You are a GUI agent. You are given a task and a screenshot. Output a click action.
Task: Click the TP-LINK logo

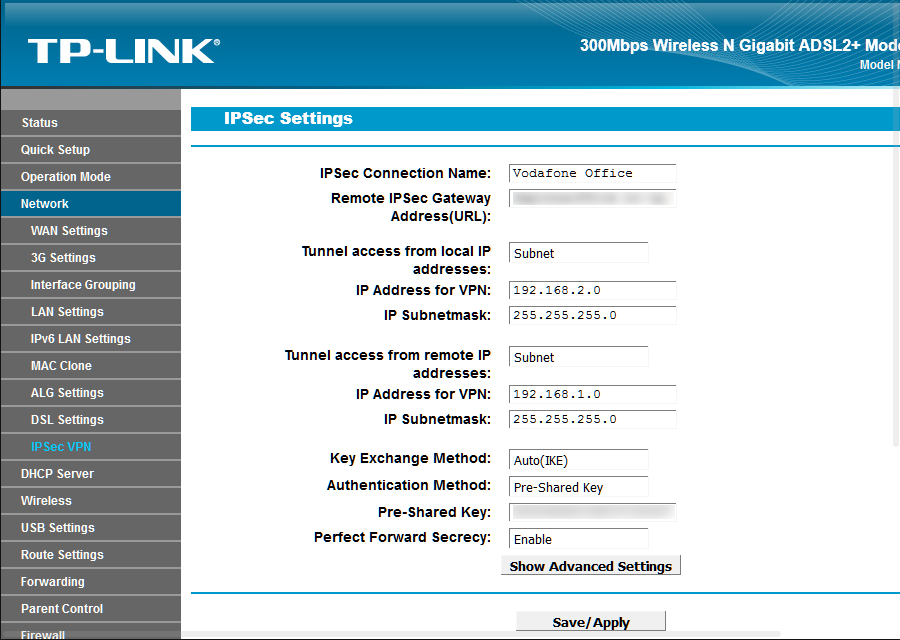pyautogui.click(x=123, y=51)
